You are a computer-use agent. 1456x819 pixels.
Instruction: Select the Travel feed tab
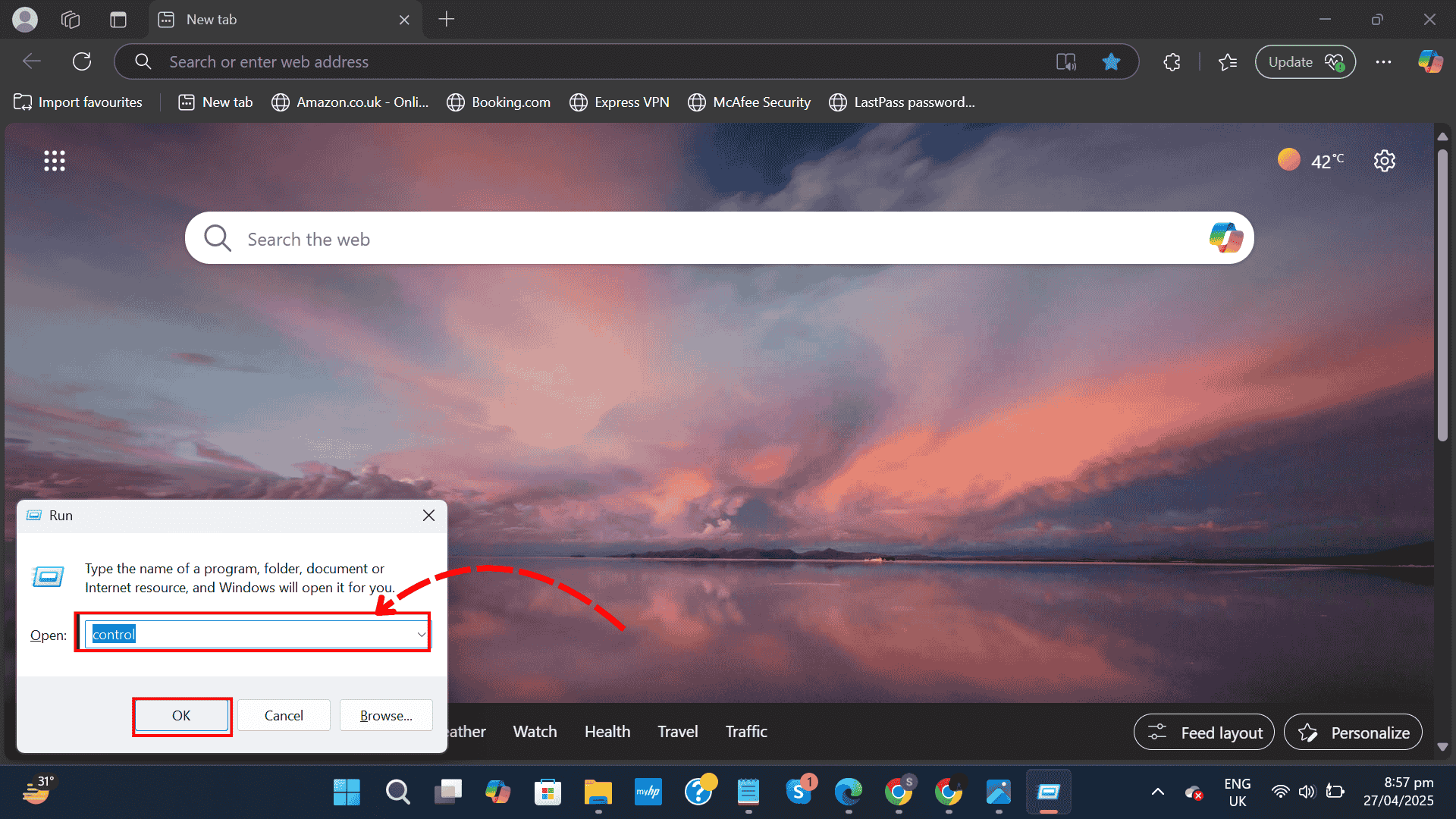pos(677,732)
